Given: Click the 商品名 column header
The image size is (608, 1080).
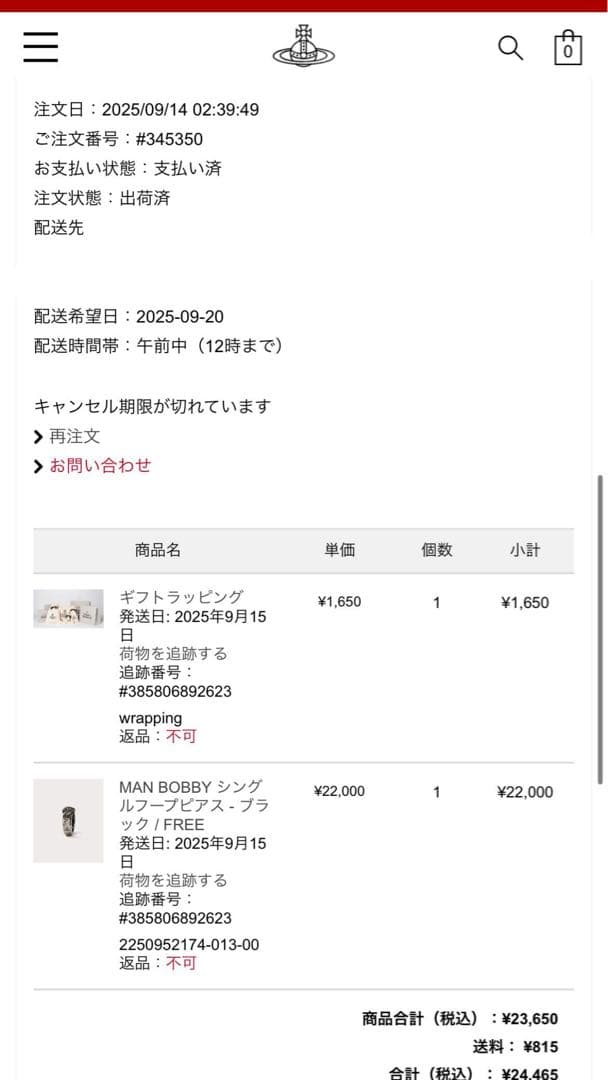Looking at the screenshot, I should (156, 550).
